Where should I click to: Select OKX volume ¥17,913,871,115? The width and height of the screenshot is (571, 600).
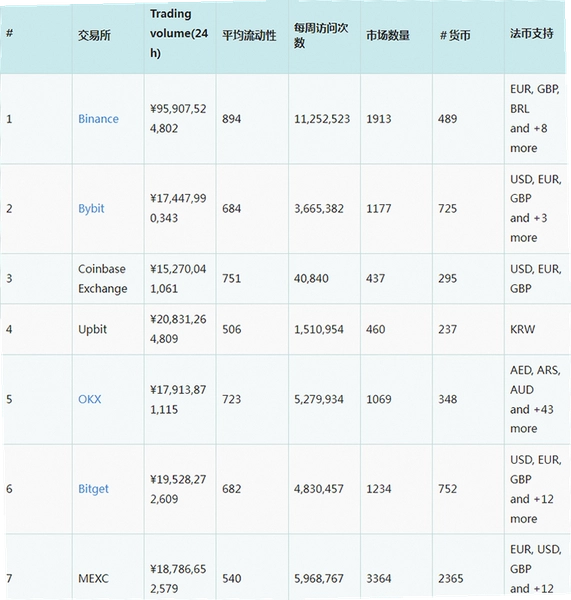coord(178,399)
